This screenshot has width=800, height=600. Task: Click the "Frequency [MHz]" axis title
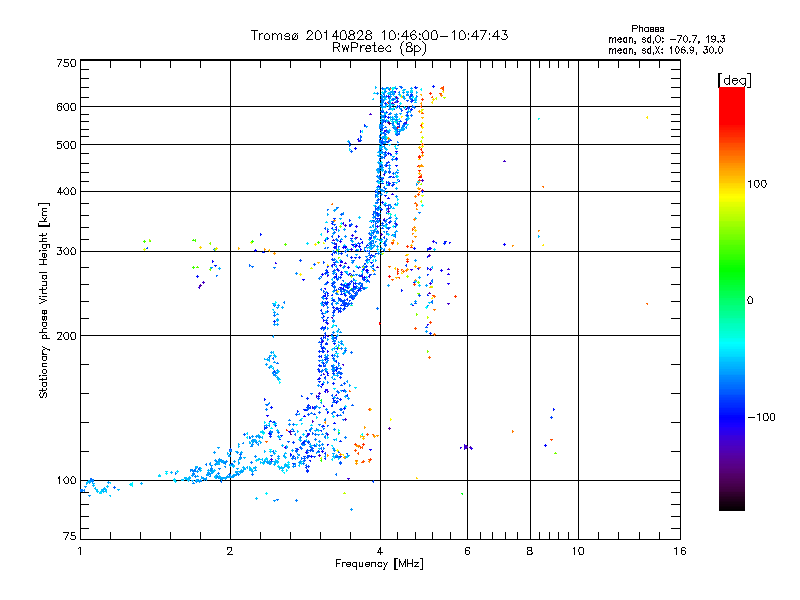379,564
